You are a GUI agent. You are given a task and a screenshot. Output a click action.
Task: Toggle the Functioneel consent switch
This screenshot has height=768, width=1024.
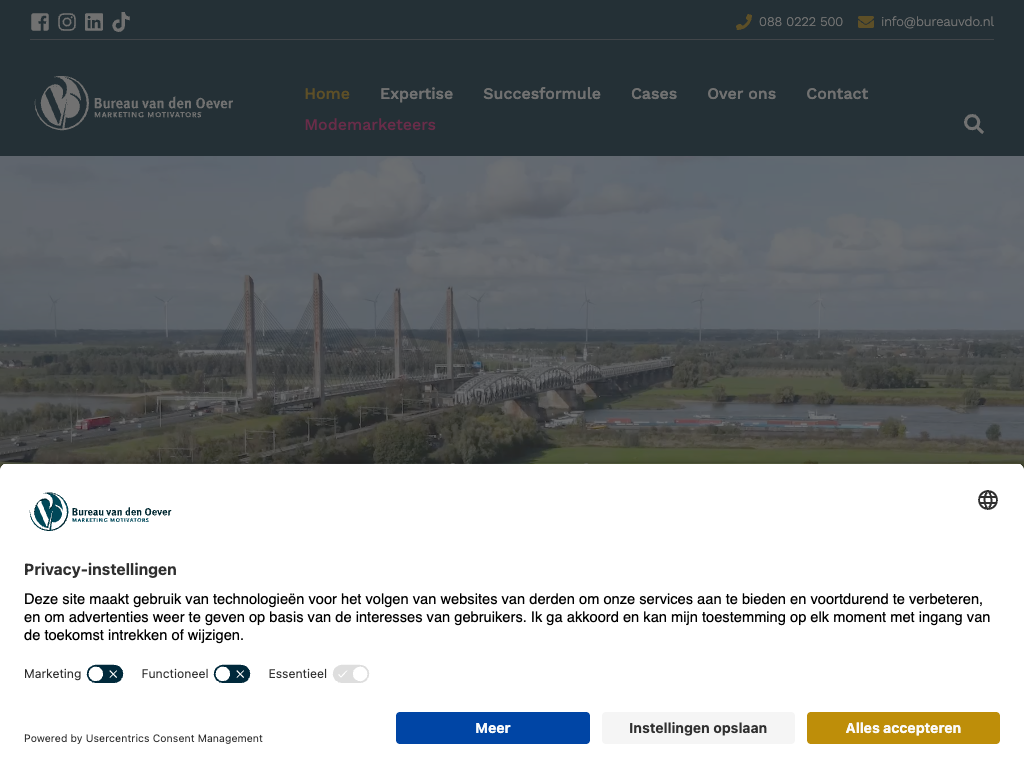coord(232,674)
